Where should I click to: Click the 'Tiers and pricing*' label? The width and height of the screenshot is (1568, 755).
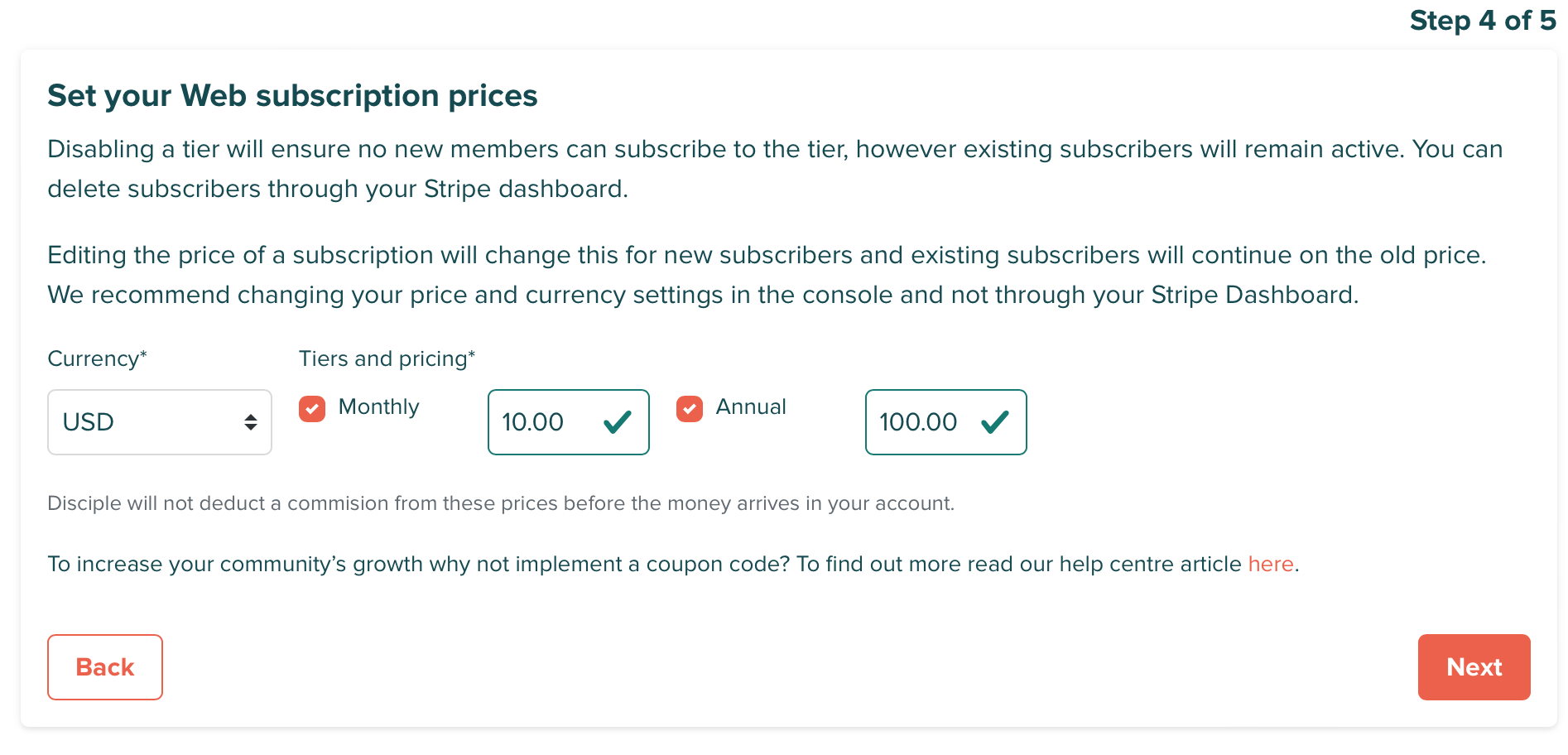point(387,358)
